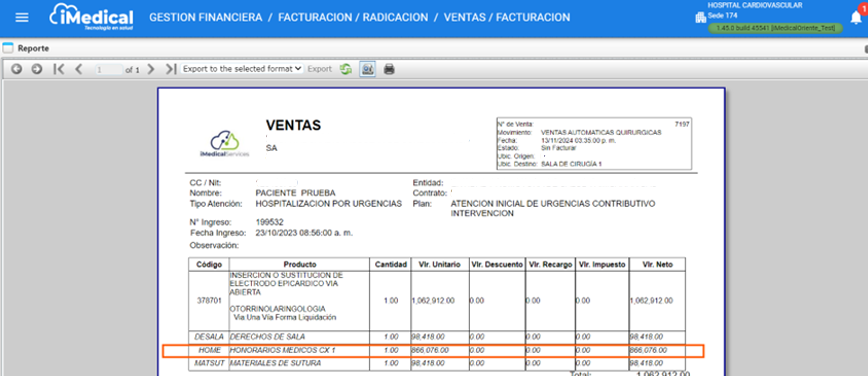The image size is (868, 376).
Task: Go to next report page
Action: click(151, 69)
